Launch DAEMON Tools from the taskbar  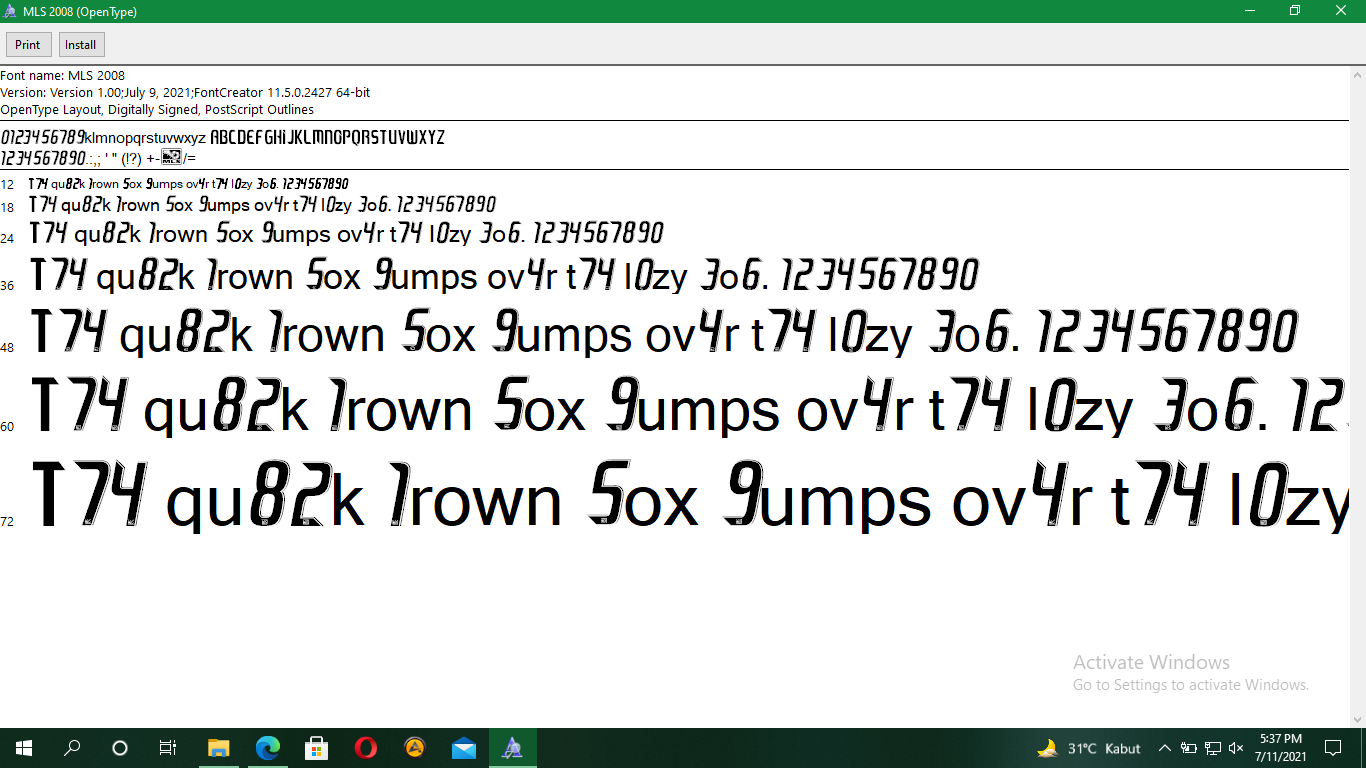[414, 747]
